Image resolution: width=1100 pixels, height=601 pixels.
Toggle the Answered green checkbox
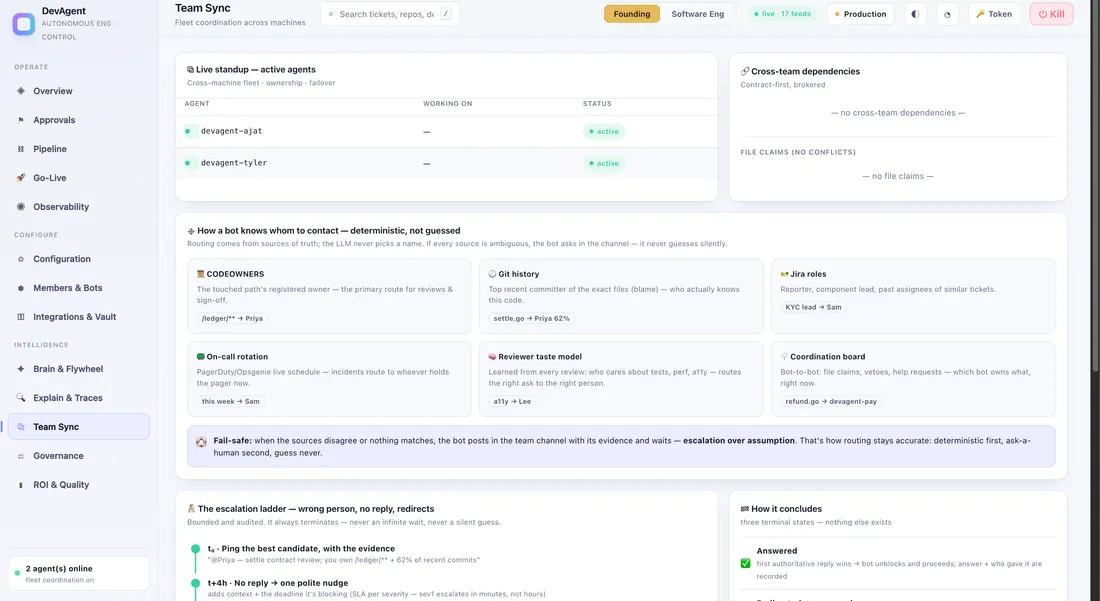click(x=745, y=563)
